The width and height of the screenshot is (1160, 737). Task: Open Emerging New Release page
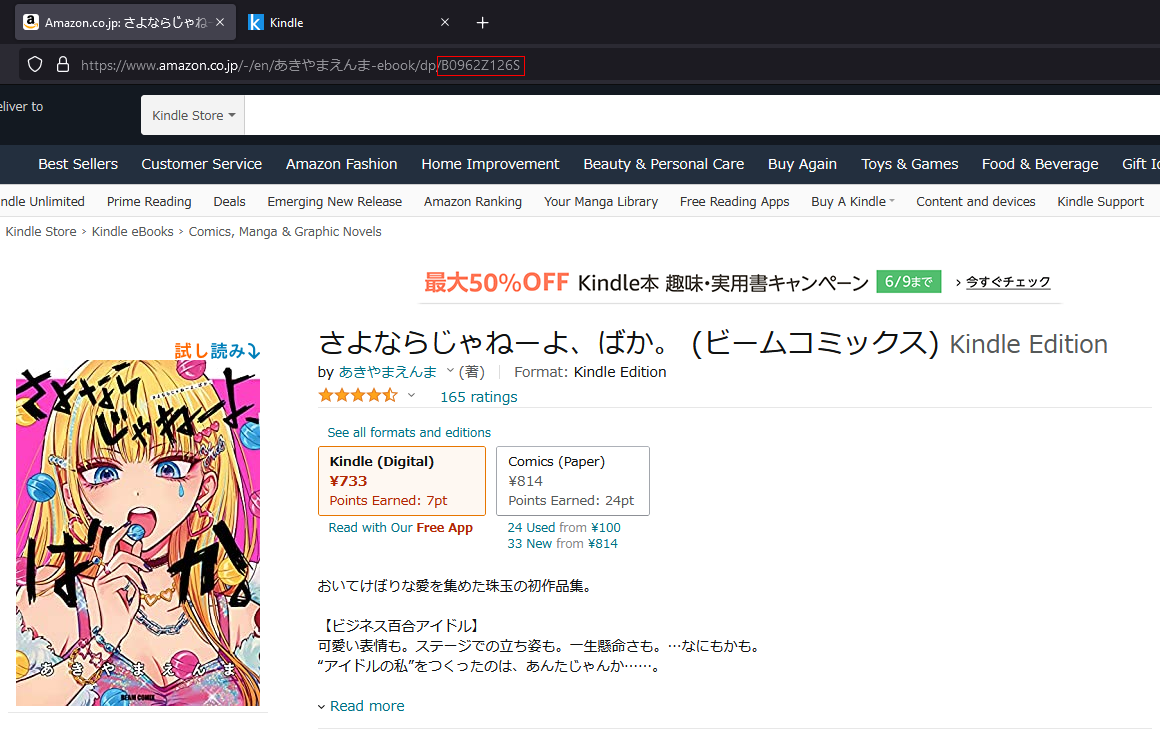tap(334, 201)
